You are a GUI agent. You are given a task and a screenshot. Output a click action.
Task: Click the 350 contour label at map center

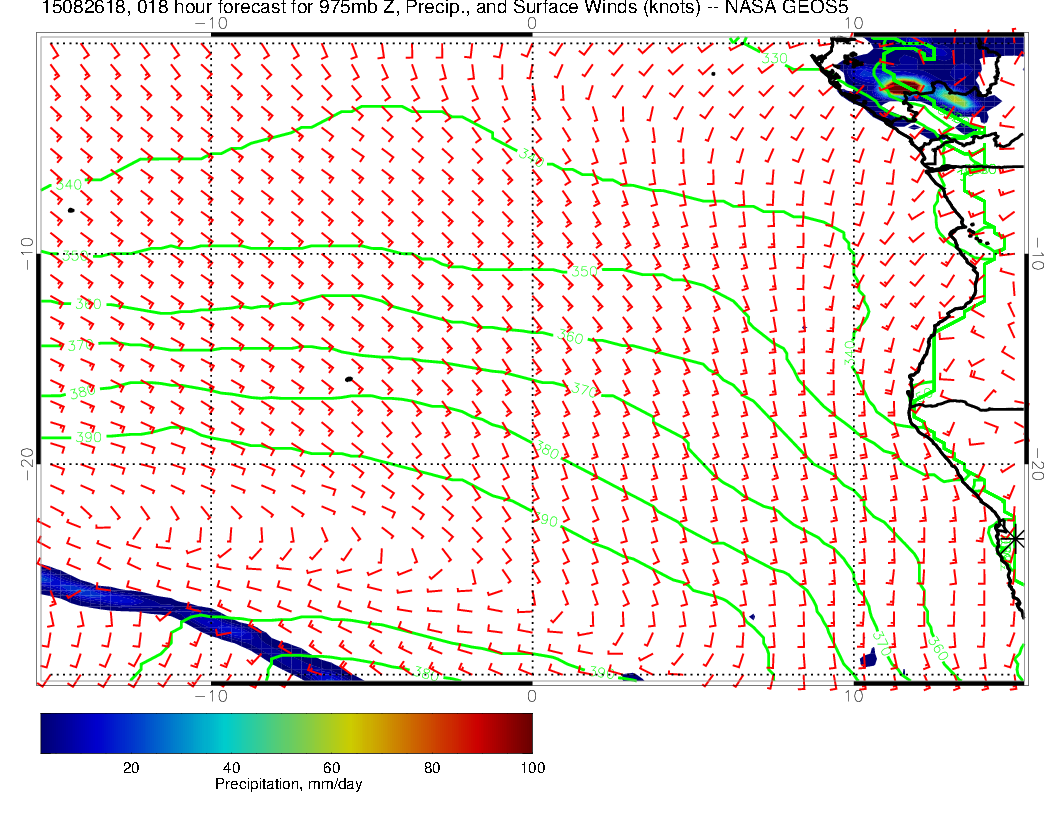(x=583, y=272)
